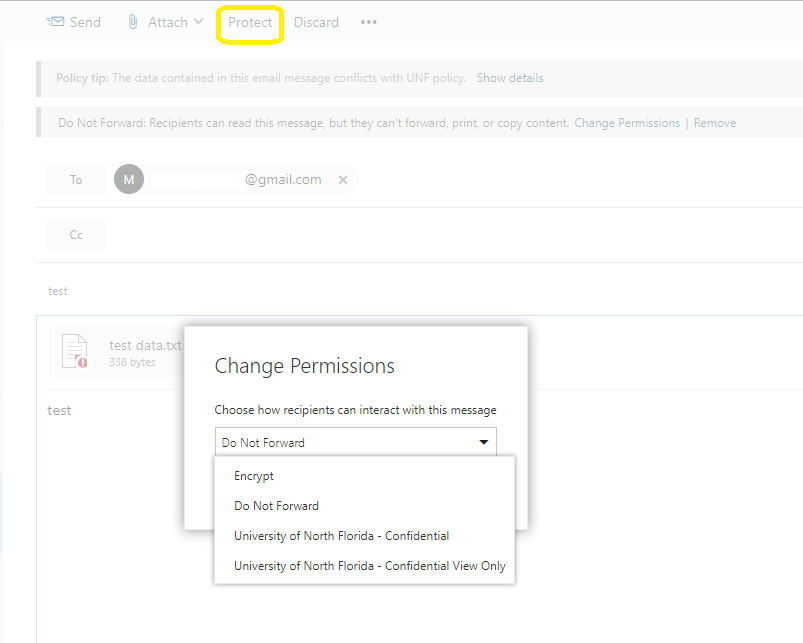Open the Do Not Forward permissions dropdown
803x643 pixels.
[x=355, y=442]
